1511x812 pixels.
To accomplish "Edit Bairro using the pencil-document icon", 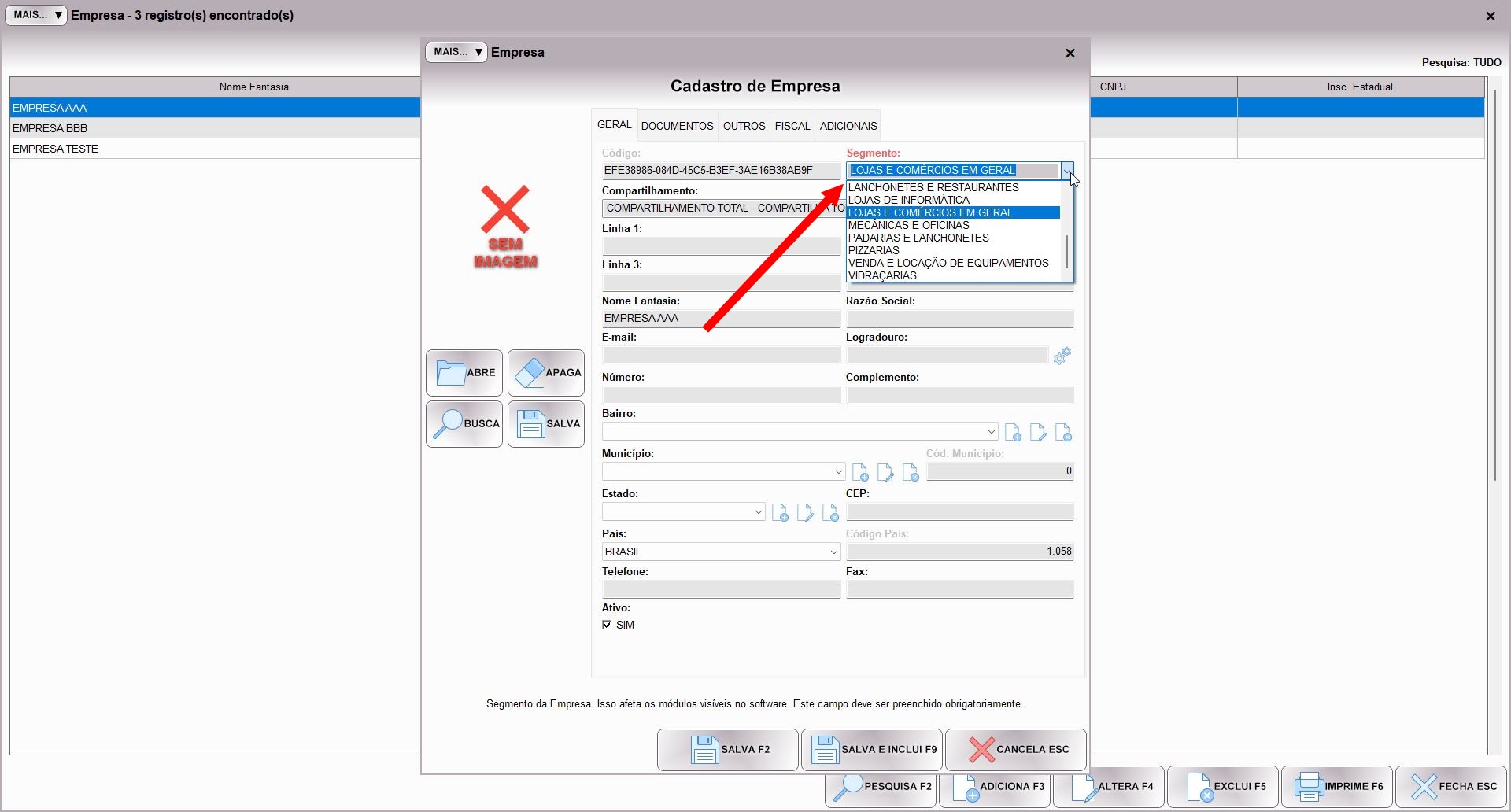I will coord(1038,432).
